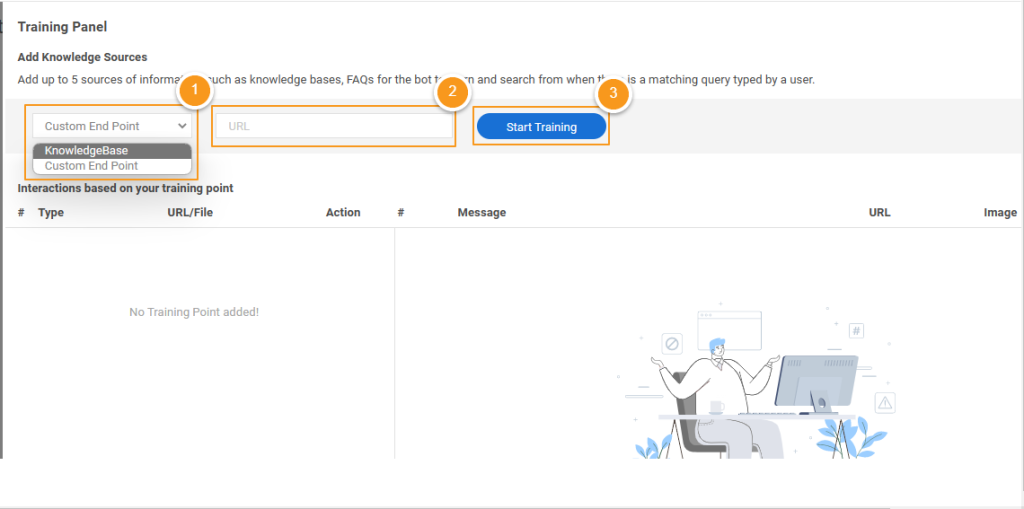
Task: Click the URL/File column header
Action: [190, 212]
